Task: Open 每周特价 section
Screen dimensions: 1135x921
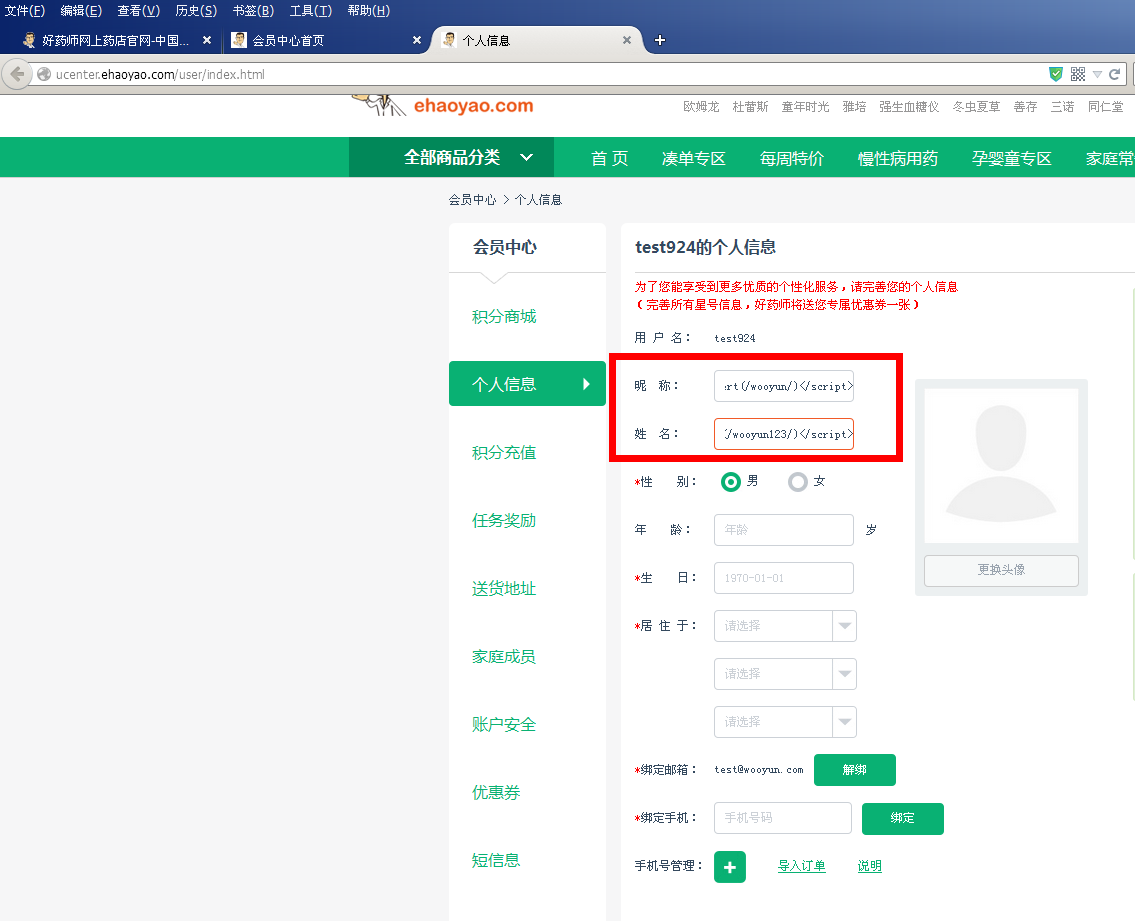Action: pos(792,159)
